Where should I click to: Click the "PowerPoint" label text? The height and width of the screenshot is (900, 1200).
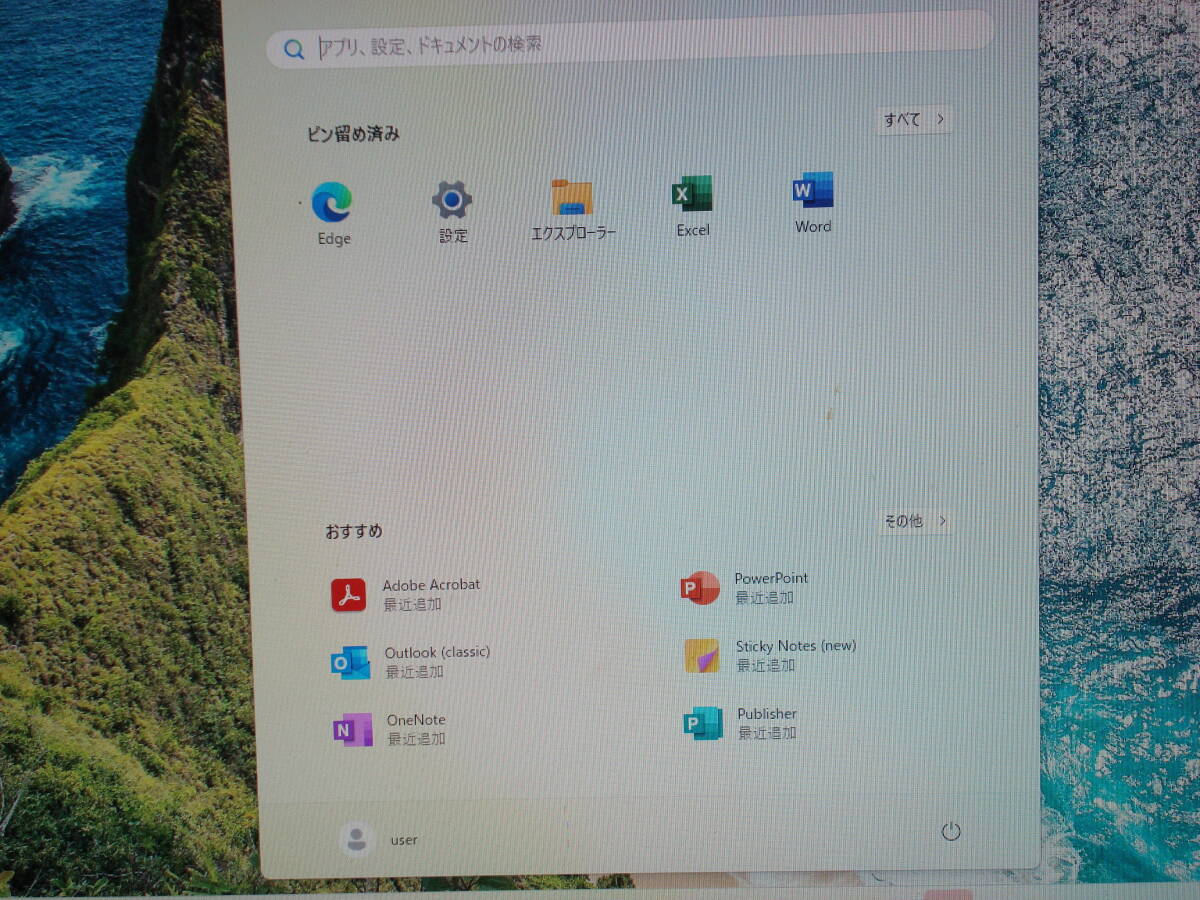pyautogui.click(x=771, y=578)
